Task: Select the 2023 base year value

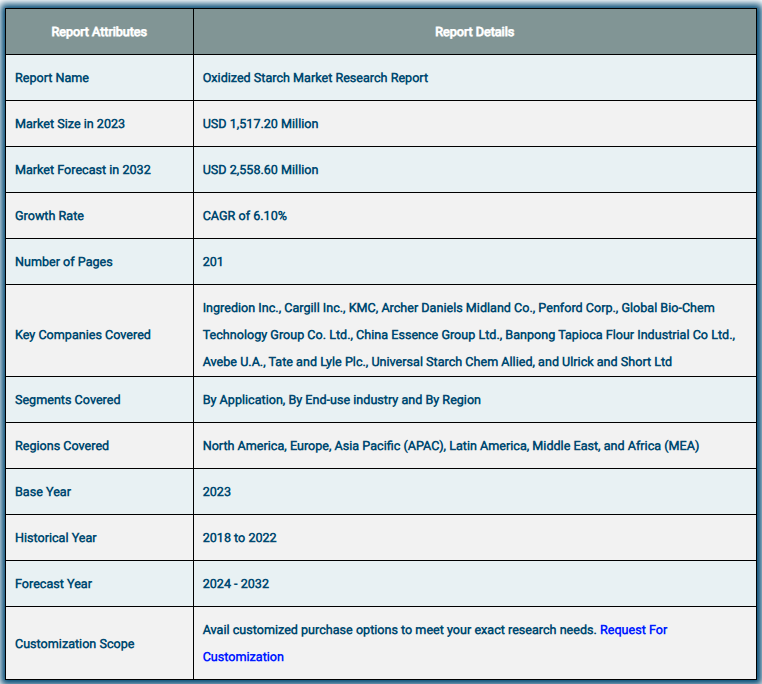Action: point(217,492)
